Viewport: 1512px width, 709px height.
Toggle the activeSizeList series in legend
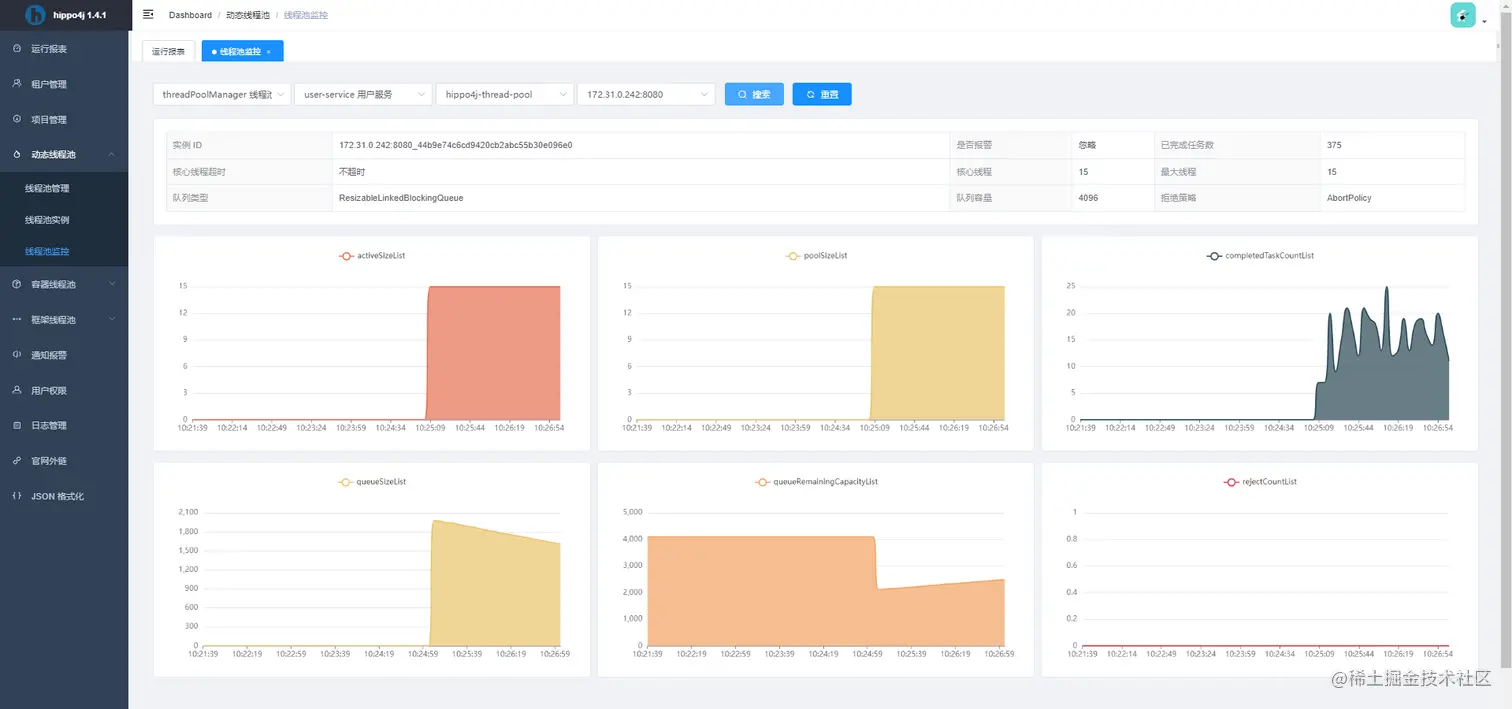click(x=372, y=256)
